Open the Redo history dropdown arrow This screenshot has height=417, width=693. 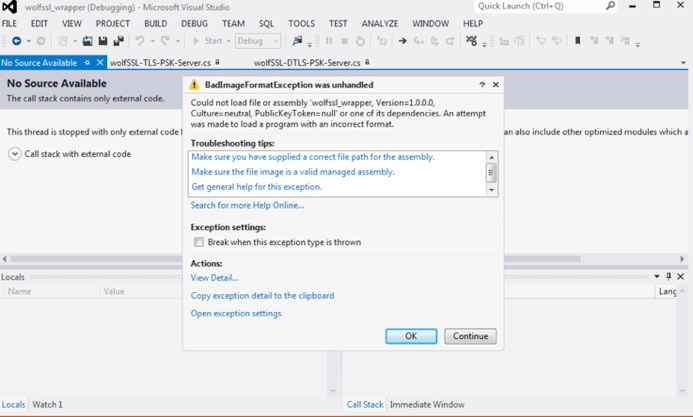point(178,41)
